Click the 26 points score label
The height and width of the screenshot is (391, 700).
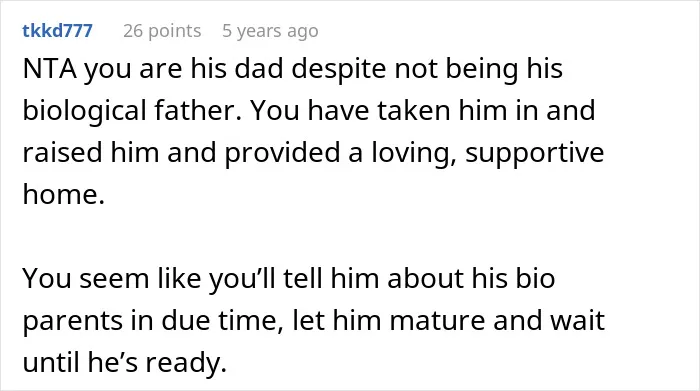(x=162, y=31)
